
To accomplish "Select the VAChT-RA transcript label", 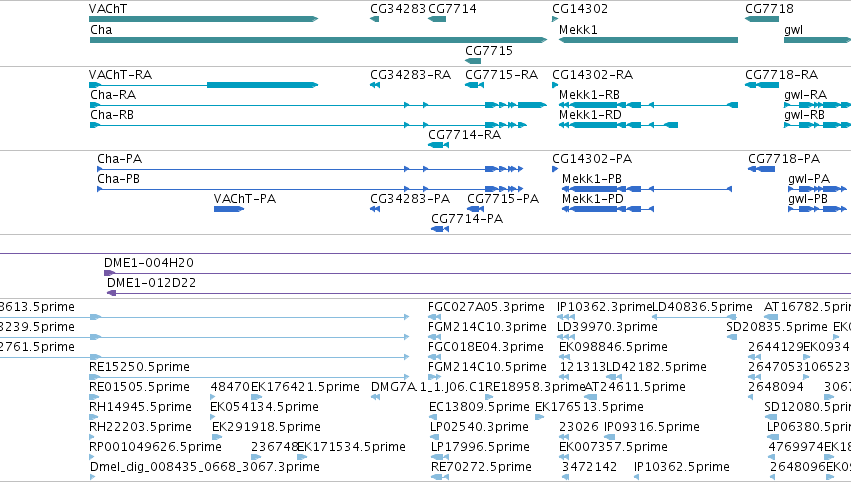I will coord(120,75).
